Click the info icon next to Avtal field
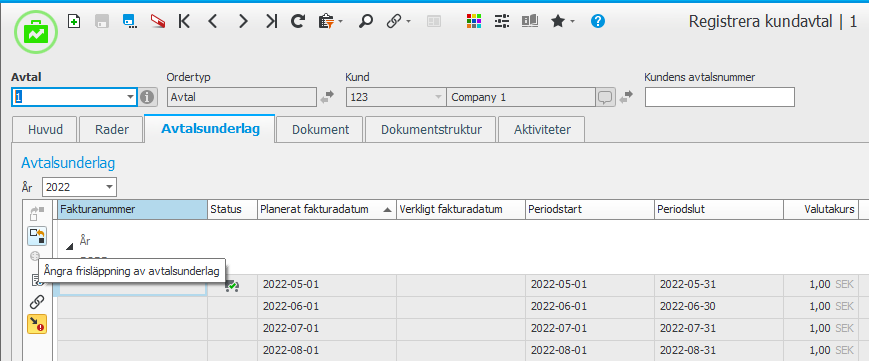 tap(147, 97)
